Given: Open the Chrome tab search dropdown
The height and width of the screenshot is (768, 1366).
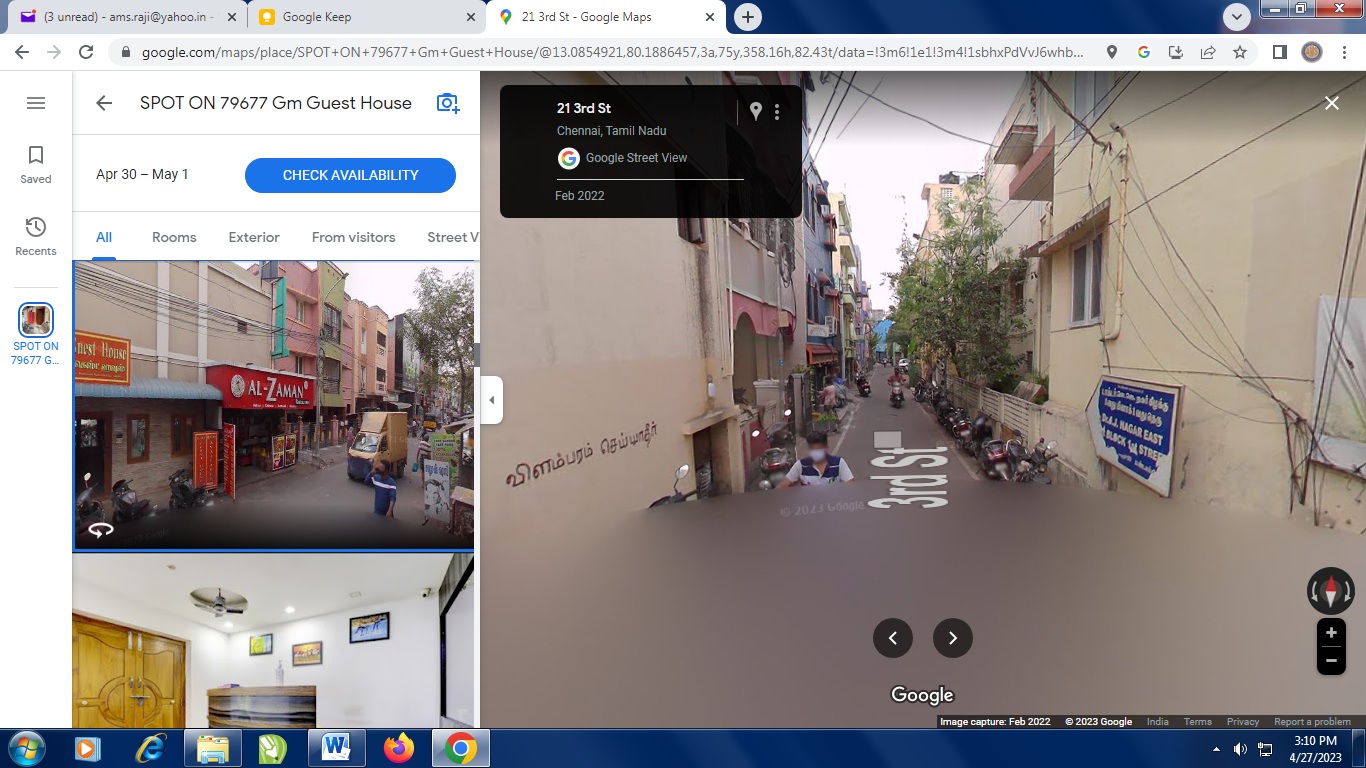Looking at the screenshot, I should click(x=1237, y=17).
